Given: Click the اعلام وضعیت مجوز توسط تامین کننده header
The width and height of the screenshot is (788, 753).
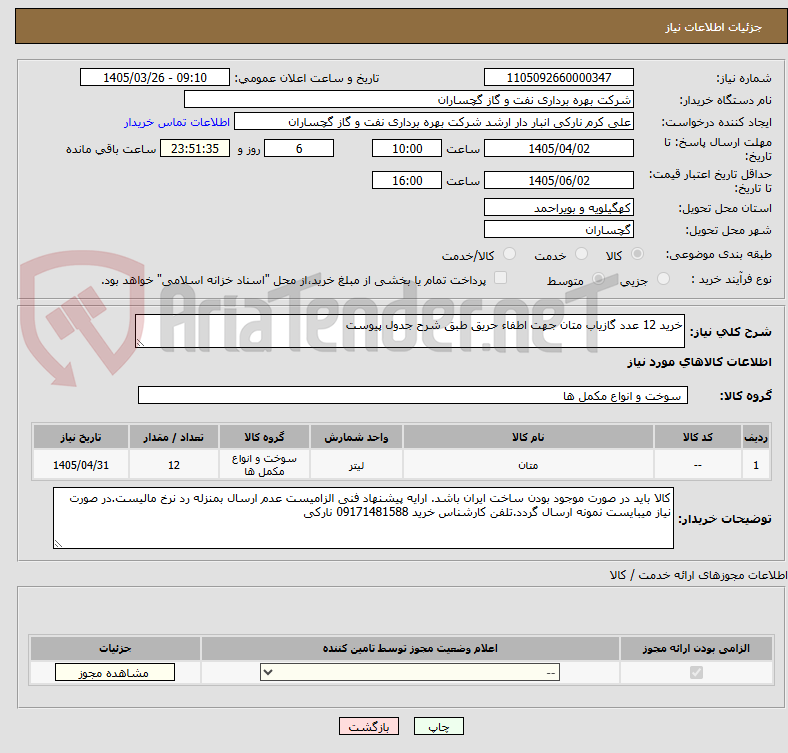Looking at the screenshot, I should pyautogui.click(x=410, y=648).
